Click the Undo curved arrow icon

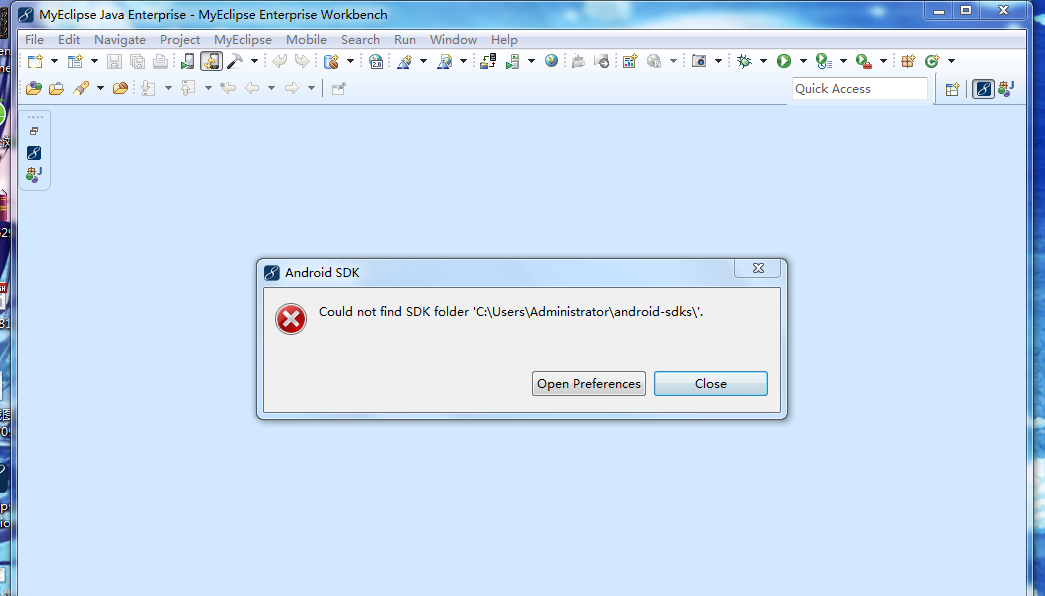tap(279, 61)
